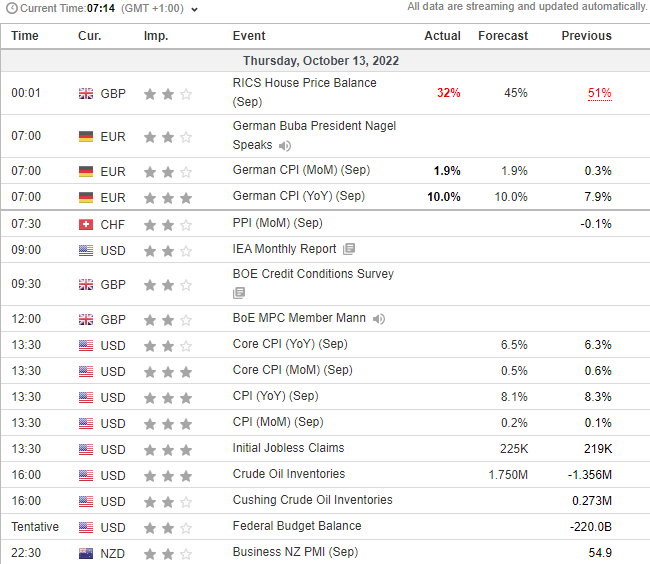650x564 pixels.
Task: Click the red underlined 51% previous value
Action: click(x=599, y=93)
